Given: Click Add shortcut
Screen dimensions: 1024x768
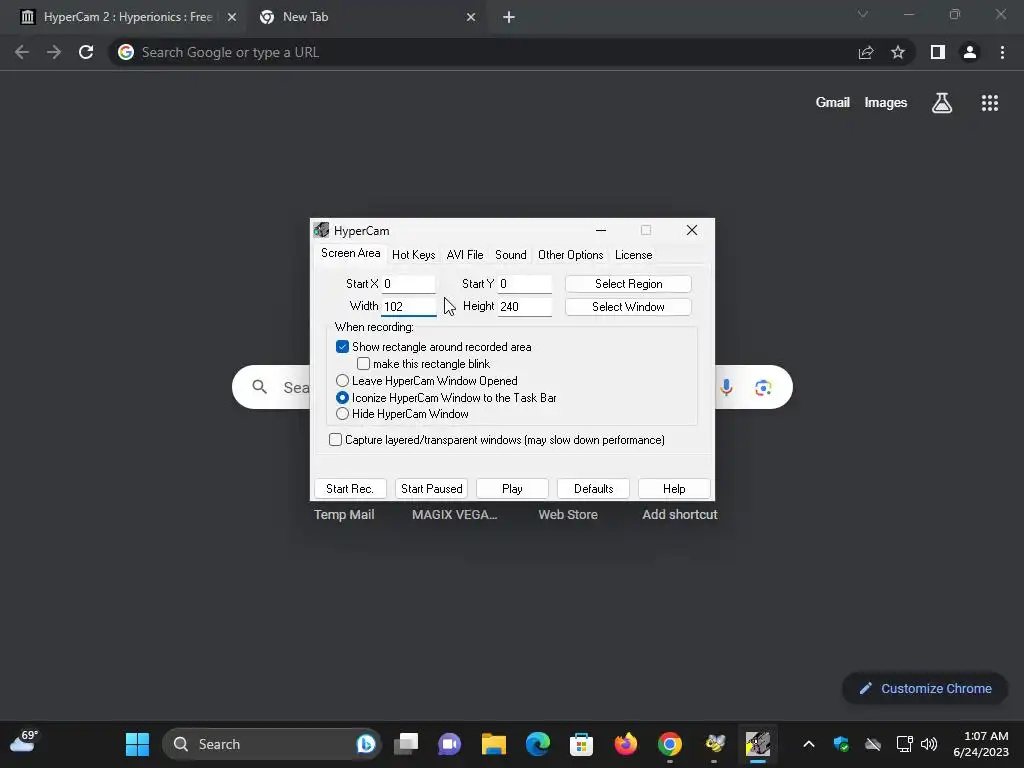Looking at the screenshot, I should [x=680, y=515].
